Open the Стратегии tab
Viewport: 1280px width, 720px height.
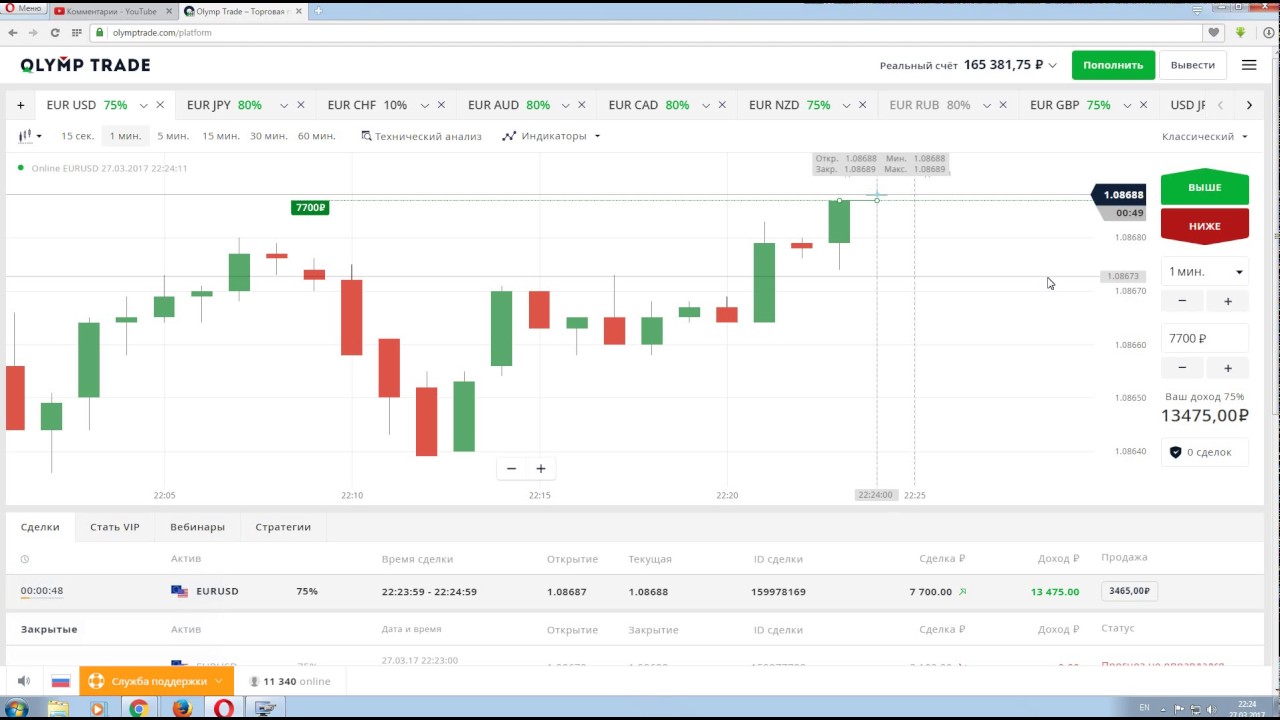coord(283,527)
